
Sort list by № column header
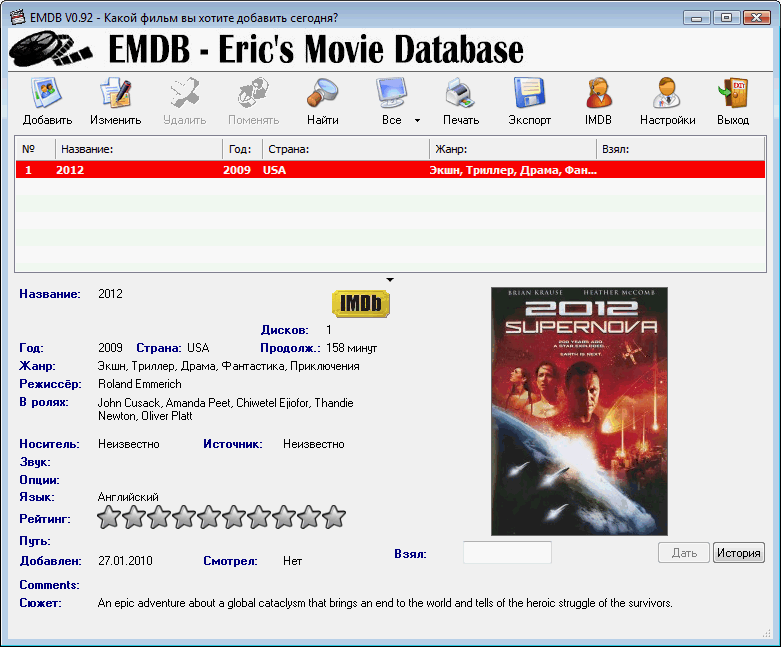click(x=35, y=149)
